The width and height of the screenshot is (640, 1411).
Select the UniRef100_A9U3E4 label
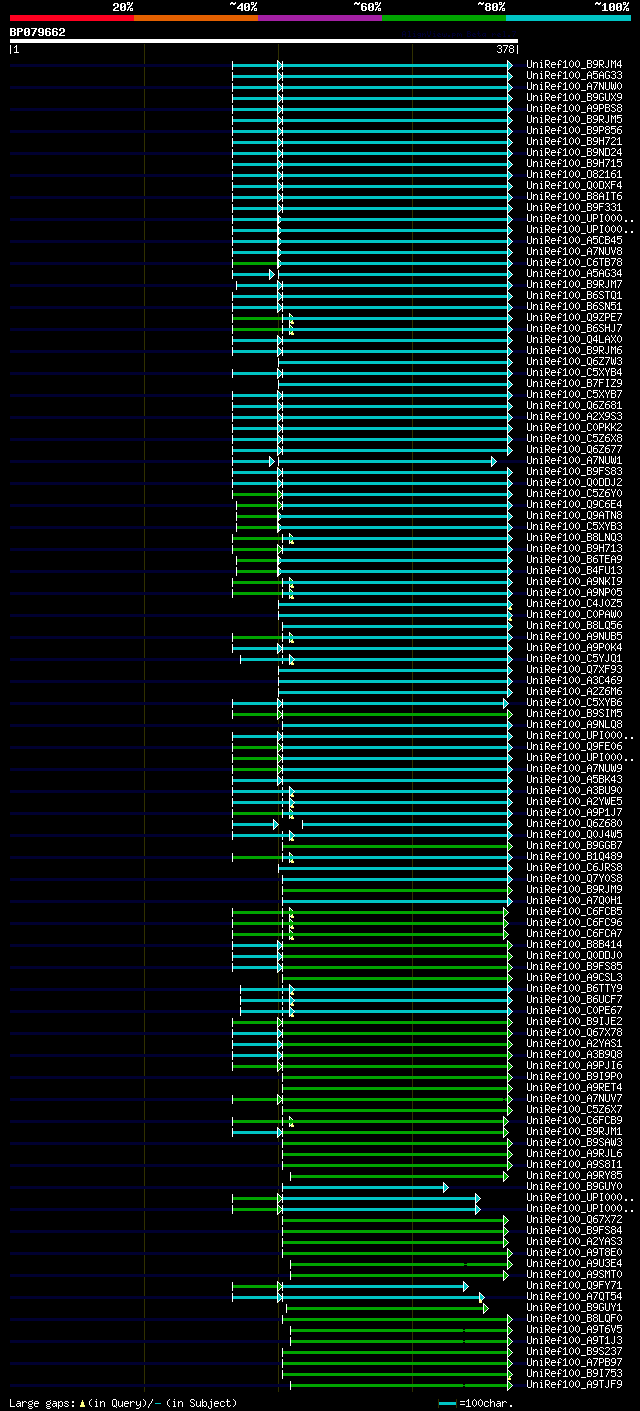click(x=574, y=1263)
